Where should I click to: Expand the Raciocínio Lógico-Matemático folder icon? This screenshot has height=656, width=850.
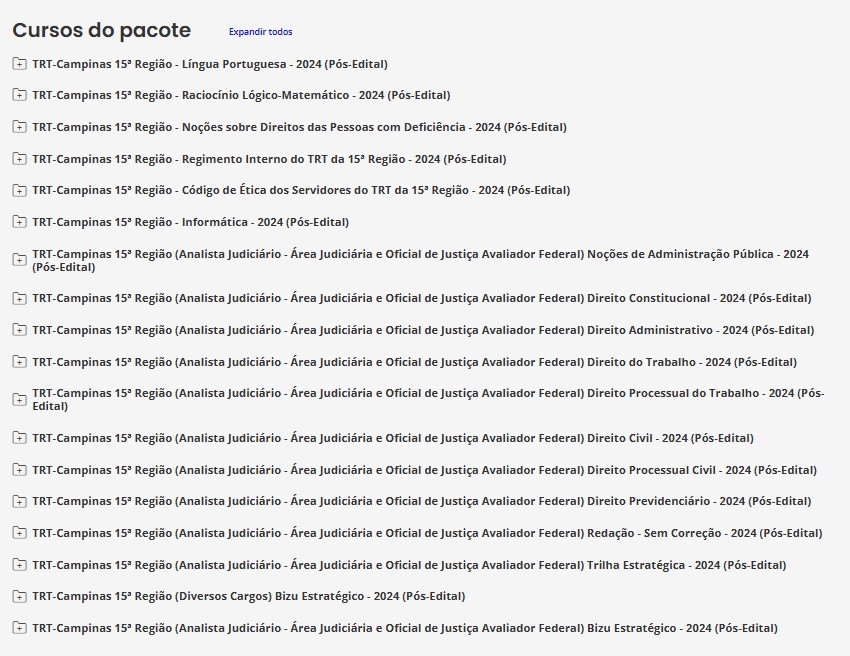click(x=20, y=95)
